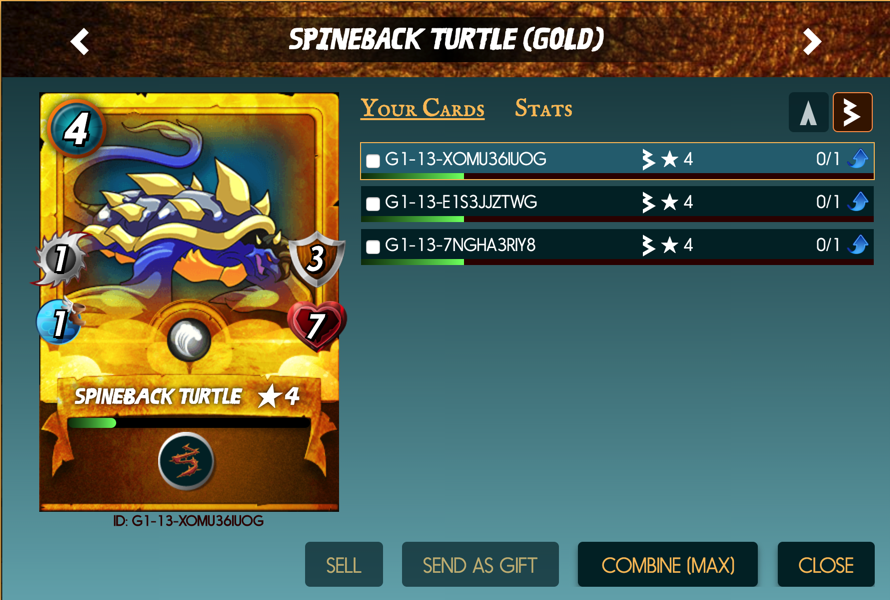Click the armor shield icon showing 3

point(317,259)
